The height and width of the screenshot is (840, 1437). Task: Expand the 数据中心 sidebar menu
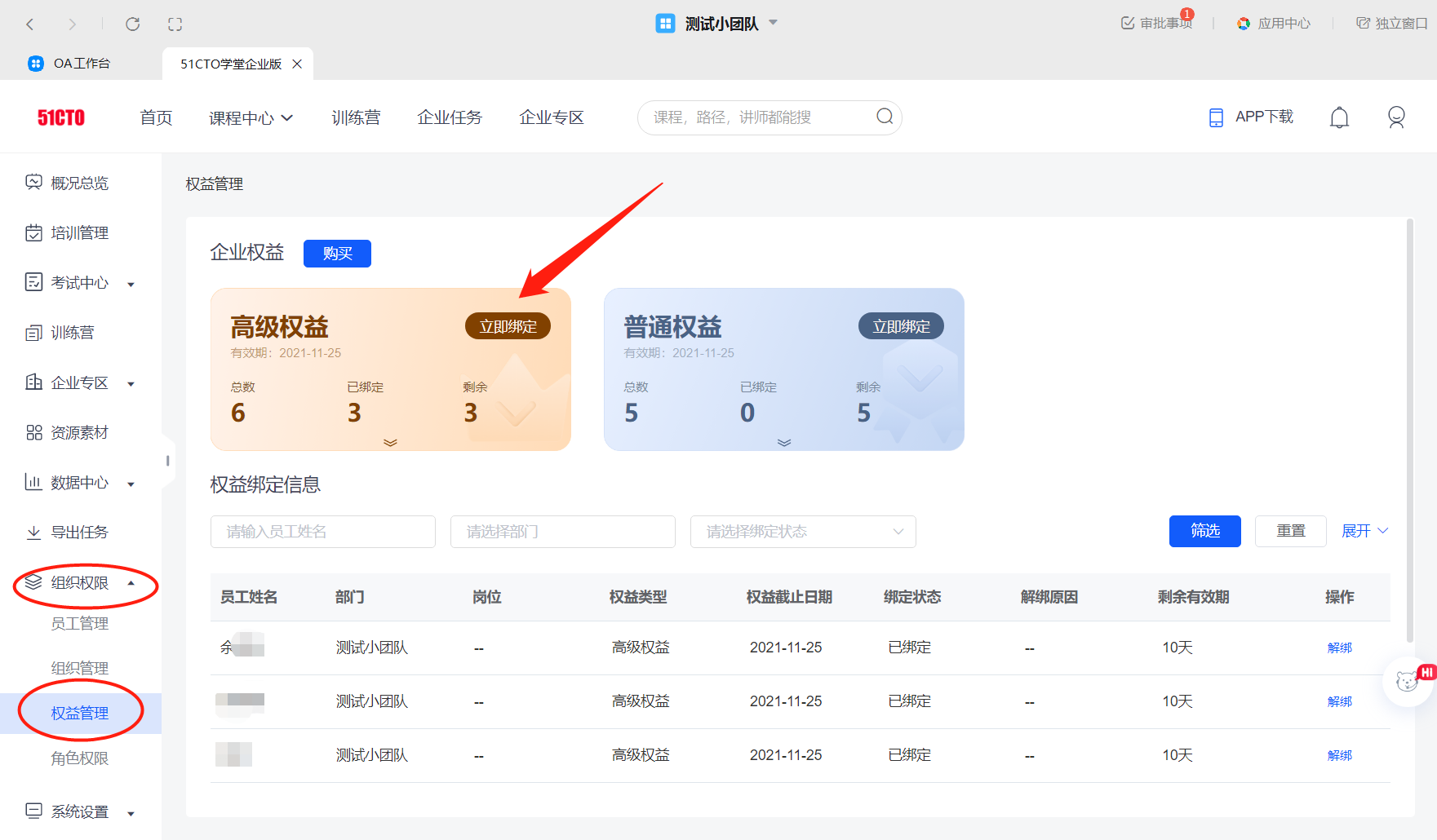click(80, 483)
